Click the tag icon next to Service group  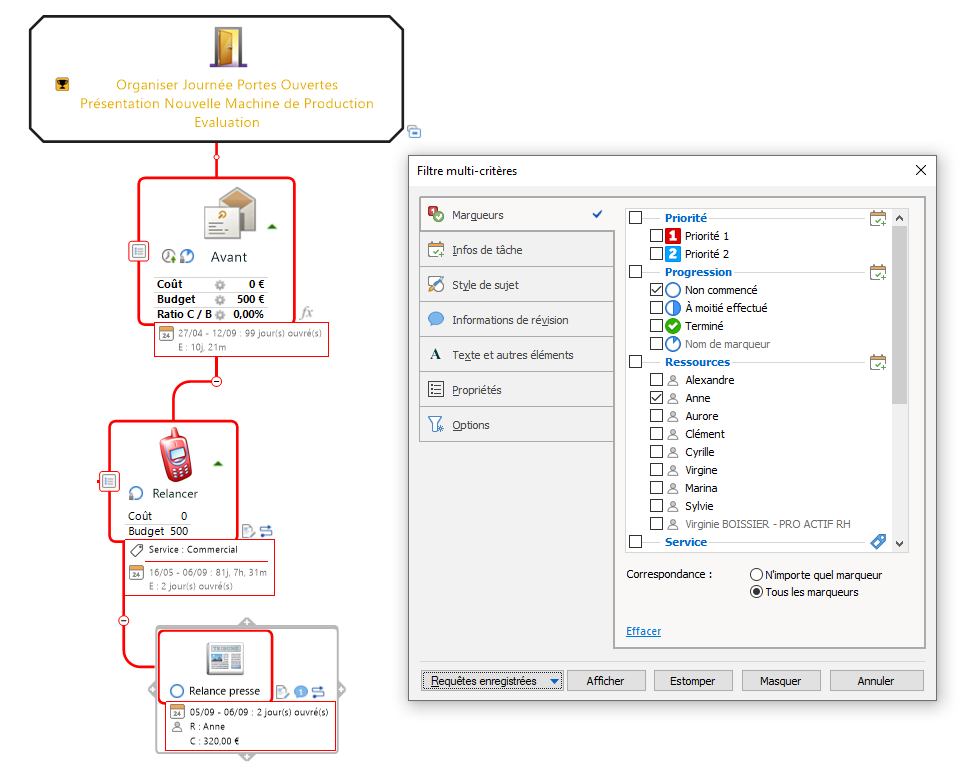(877, 542)
